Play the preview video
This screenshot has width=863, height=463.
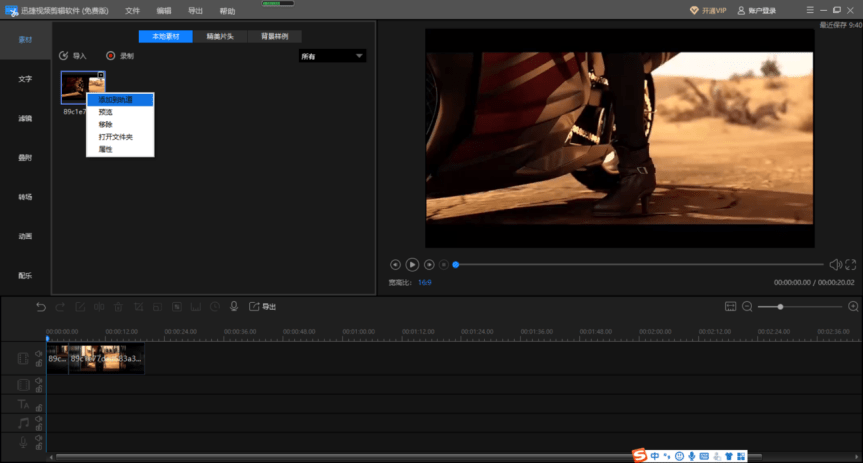pos(412,265)
